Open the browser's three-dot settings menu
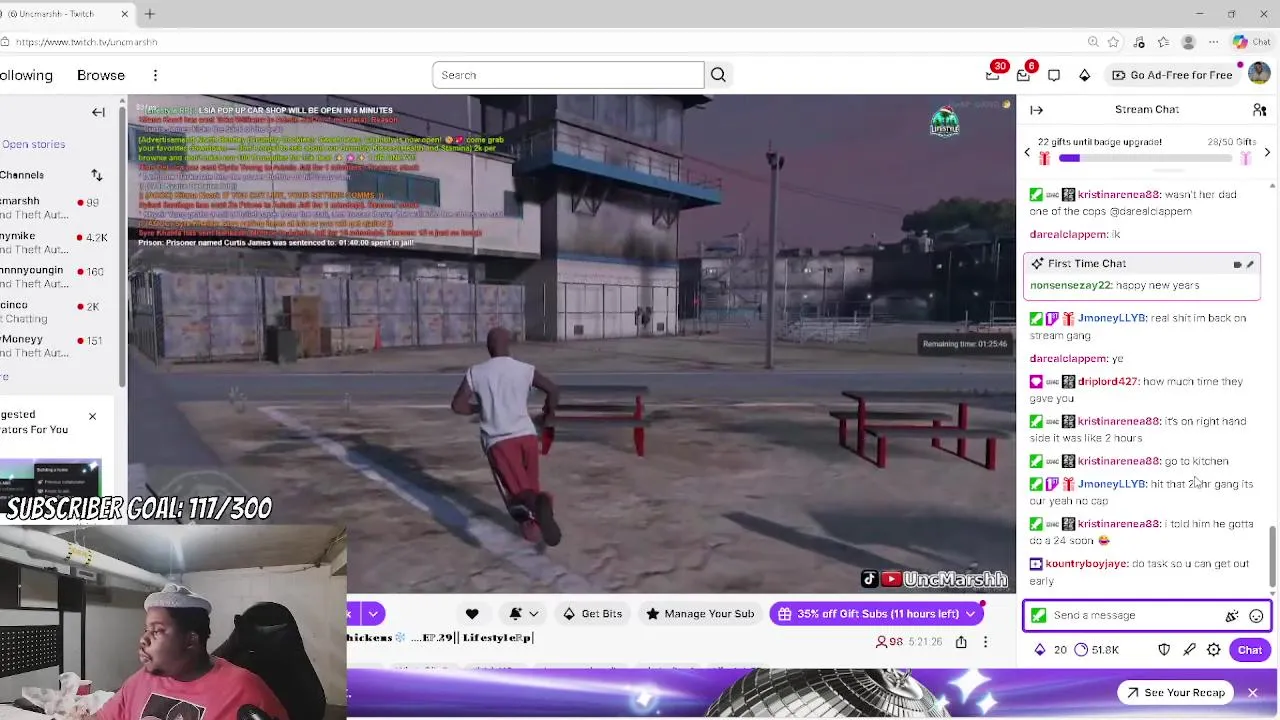Screen dimensions: 1280x720 coord(1213,42)
